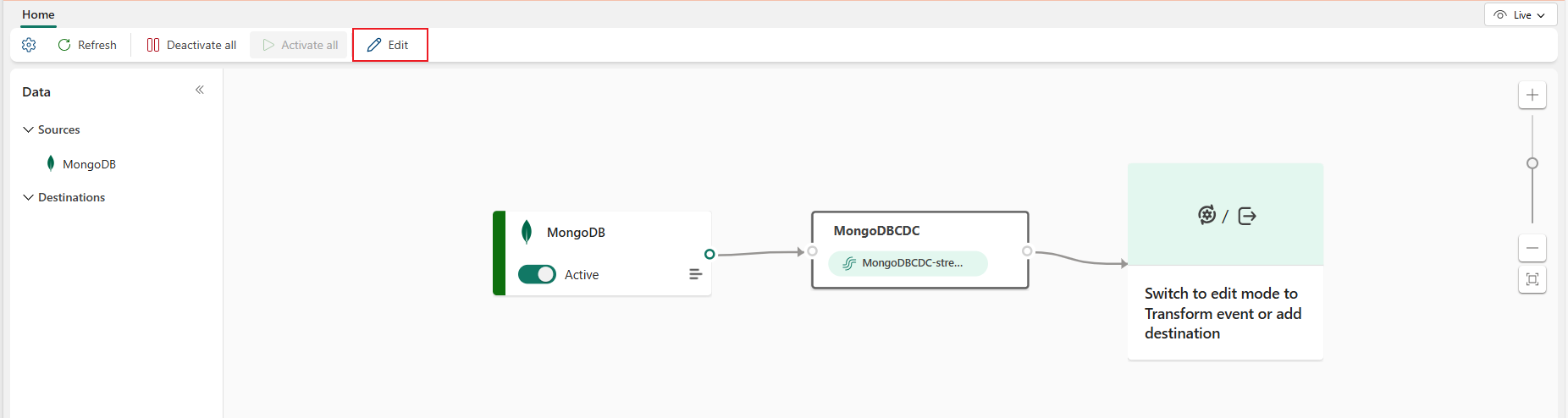Toggle the MongoDB node Active switch

coord(537,274)
